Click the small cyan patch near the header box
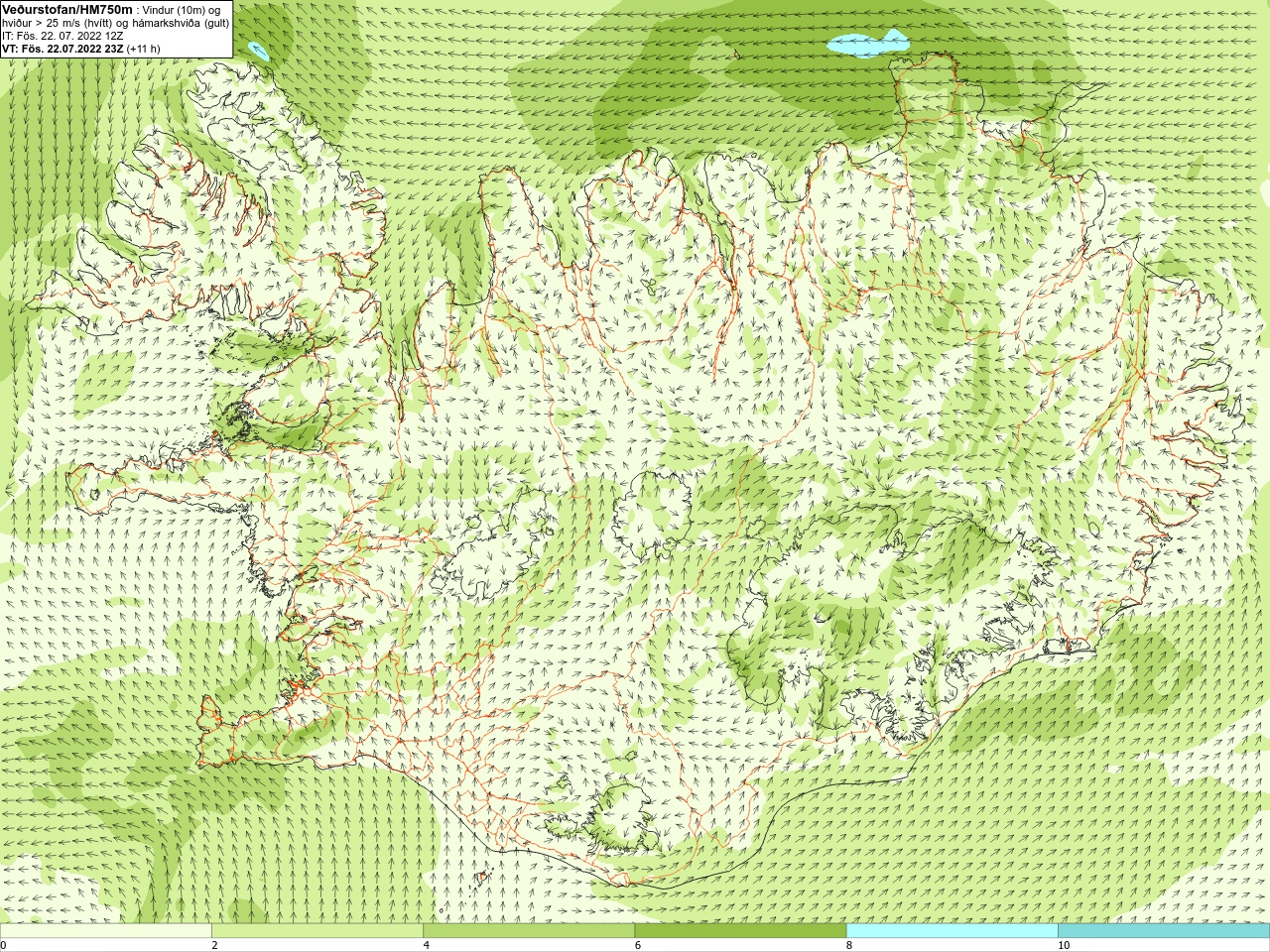The width and height of the screenshot is (1270, 952). [x=259, y=50]
